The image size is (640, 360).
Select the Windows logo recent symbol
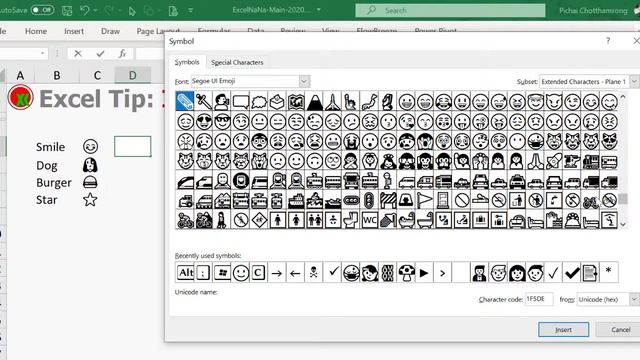222,273
